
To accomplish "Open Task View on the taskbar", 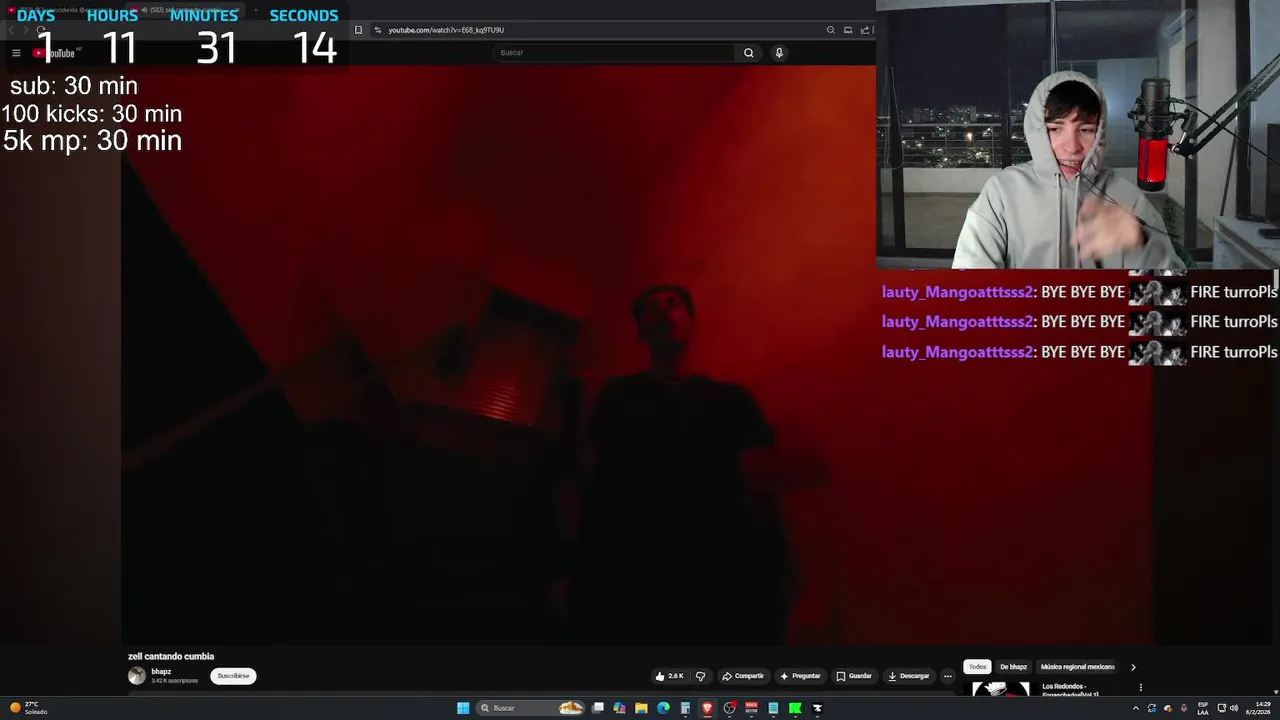I will [x=598, y=708].
